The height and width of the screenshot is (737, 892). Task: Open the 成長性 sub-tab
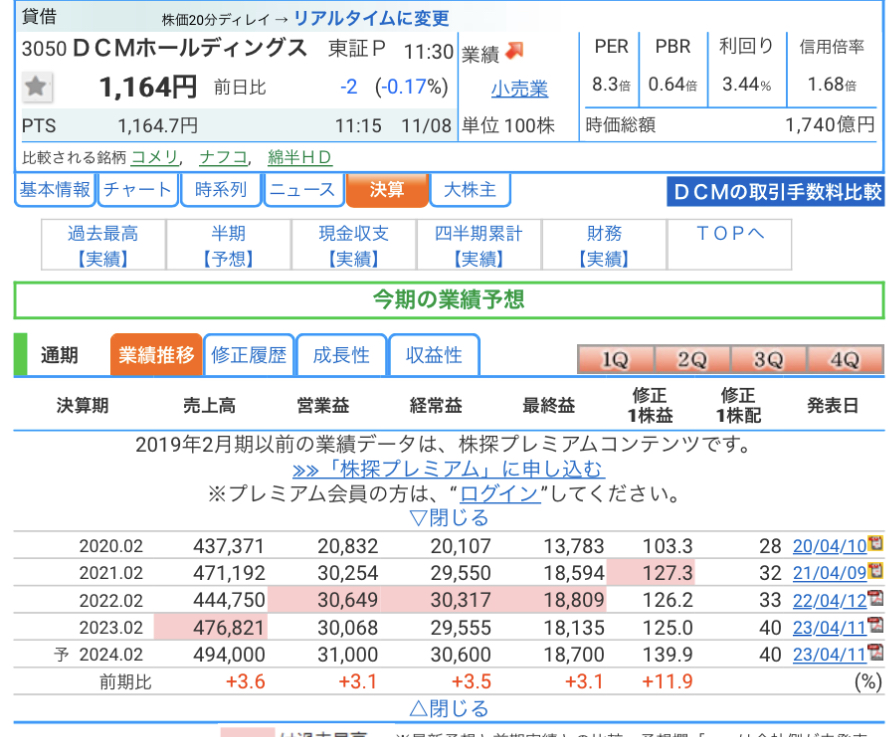(x=341, y=355)
